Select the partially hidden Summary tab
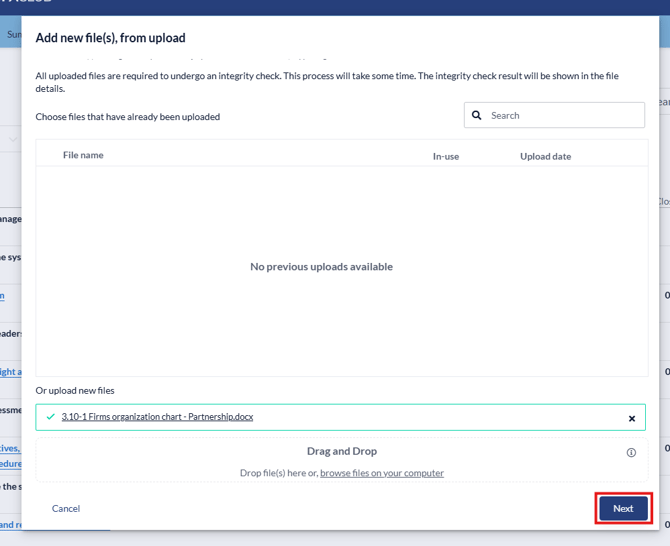This screenshot has height=546, width=670. pyautogui.click(x=14, y=34)
